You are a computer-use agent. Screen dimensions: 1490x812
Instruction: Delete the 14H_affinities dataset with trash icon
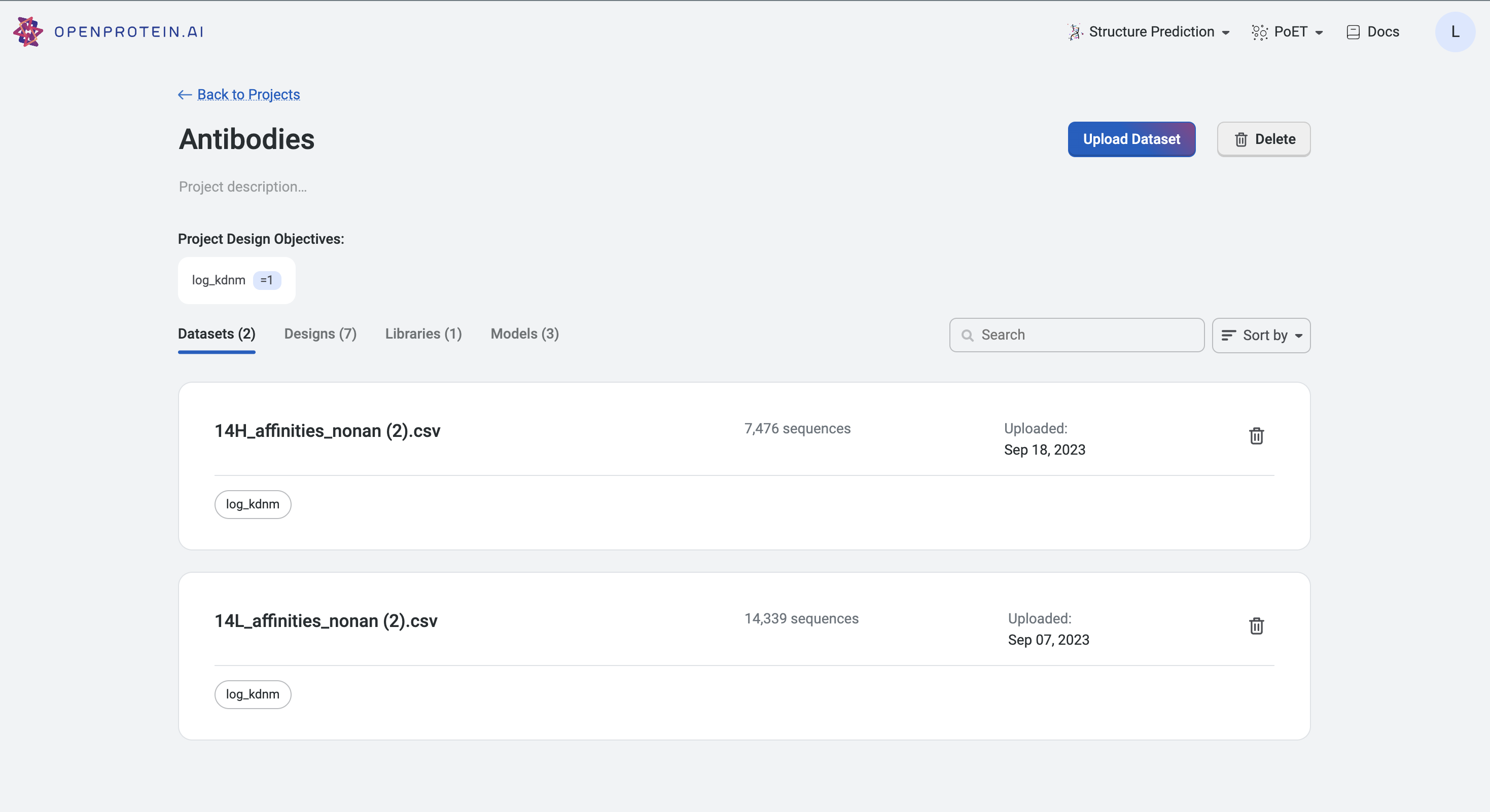pyautogui.click(x=1256, y=436)
